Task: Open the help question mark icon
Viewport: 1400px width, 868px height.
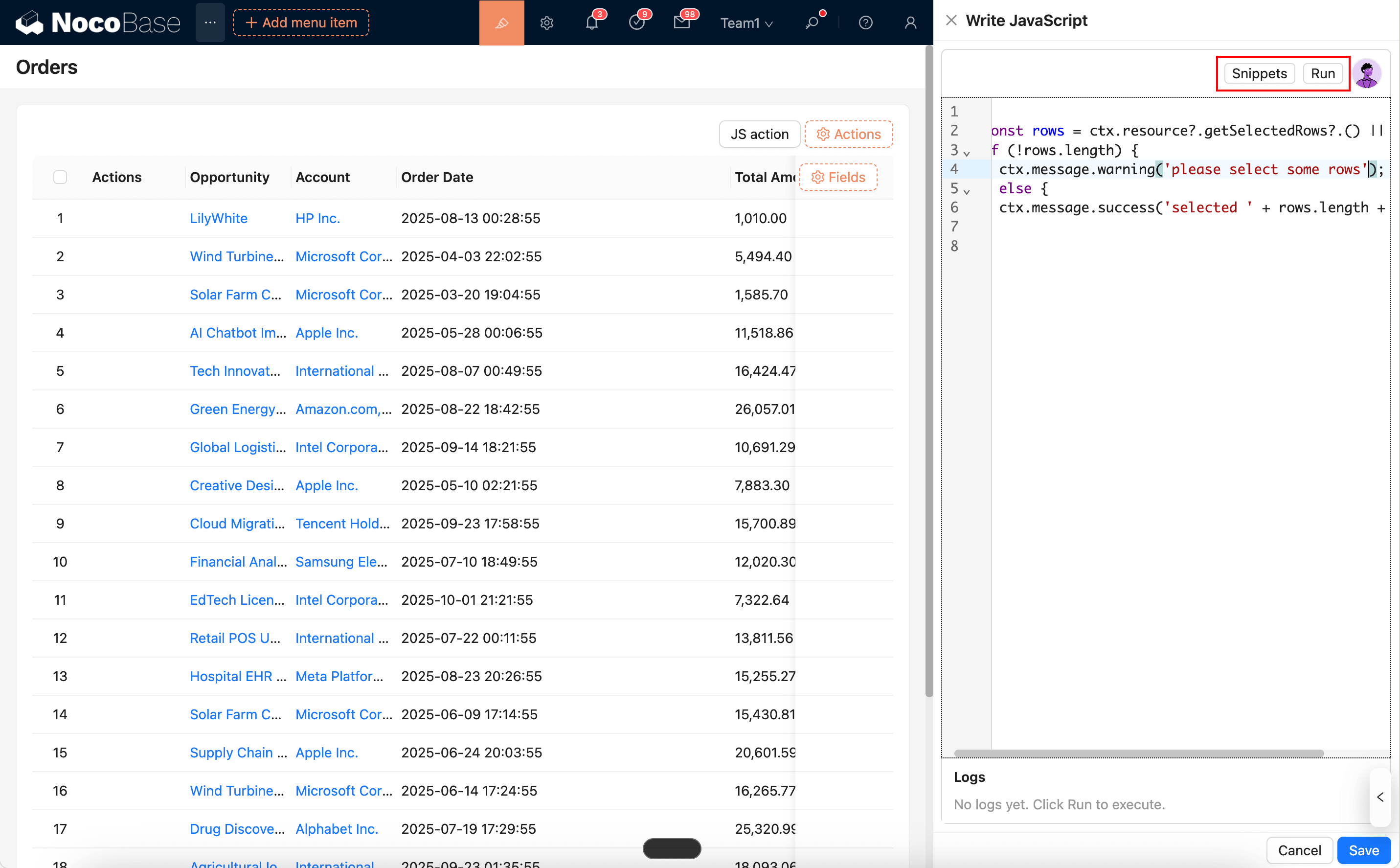Action: (865, 23)
